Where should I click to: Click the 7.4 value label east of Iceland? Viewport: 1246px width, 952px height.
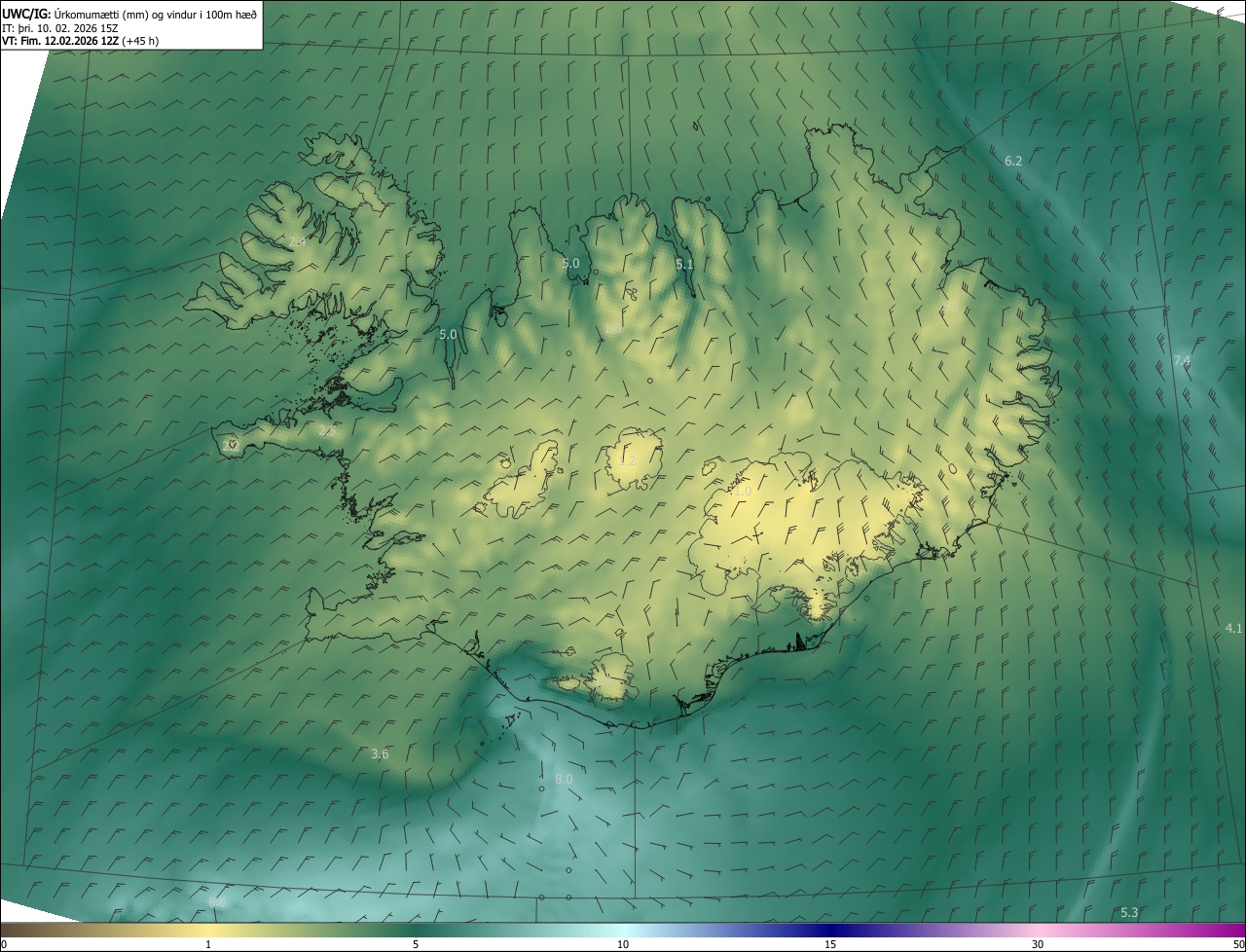(x=1182, y=361)
